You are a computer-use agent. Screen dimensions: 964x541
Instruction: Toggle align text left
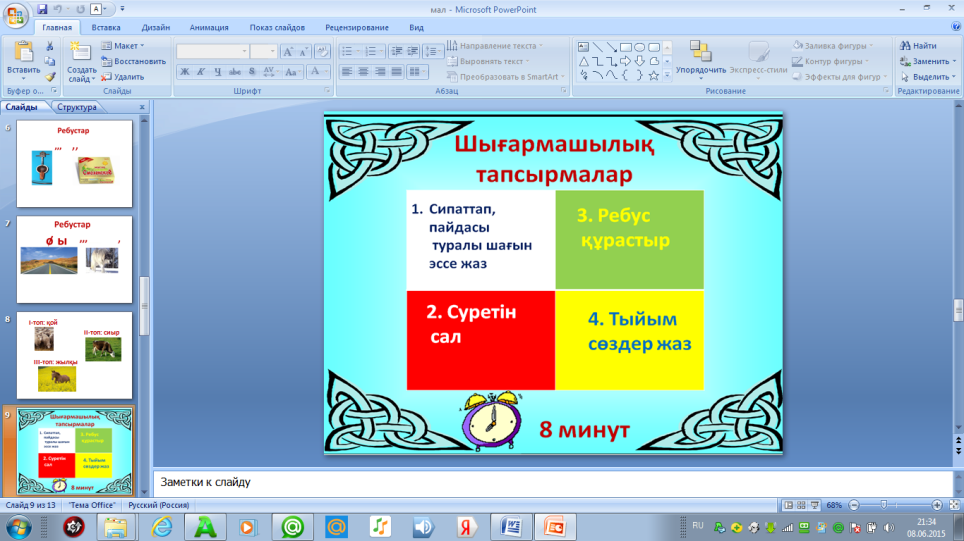(347, 72)
